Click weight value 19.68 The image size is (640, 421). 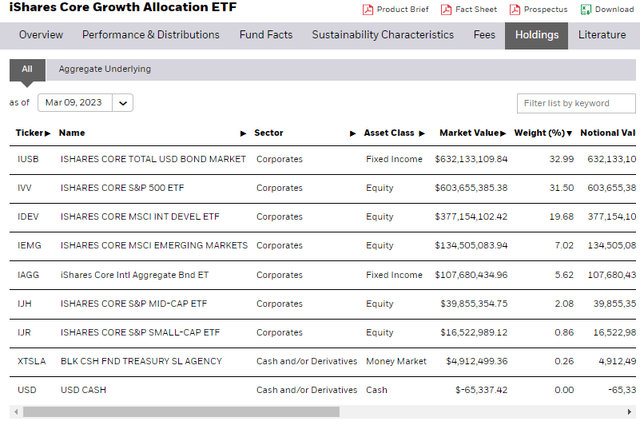(x=561, y=217)
